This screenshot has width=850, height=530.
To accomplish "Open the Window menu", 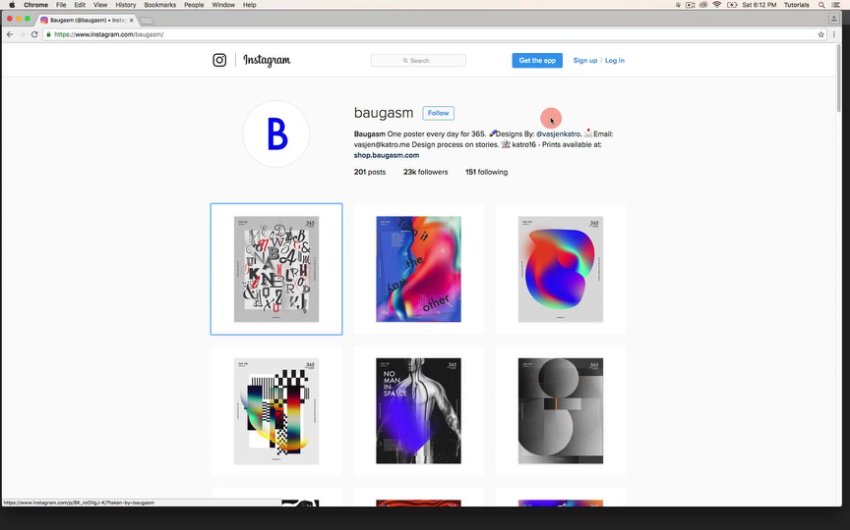I will point(223,5).
